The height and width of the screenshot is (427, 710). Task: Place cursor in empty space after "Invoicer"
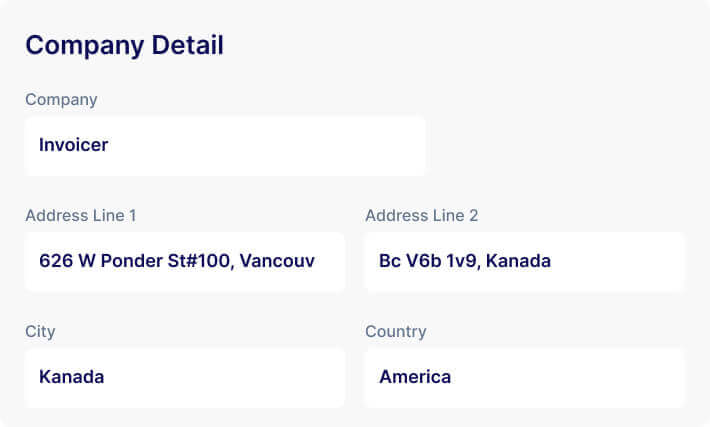300,145
